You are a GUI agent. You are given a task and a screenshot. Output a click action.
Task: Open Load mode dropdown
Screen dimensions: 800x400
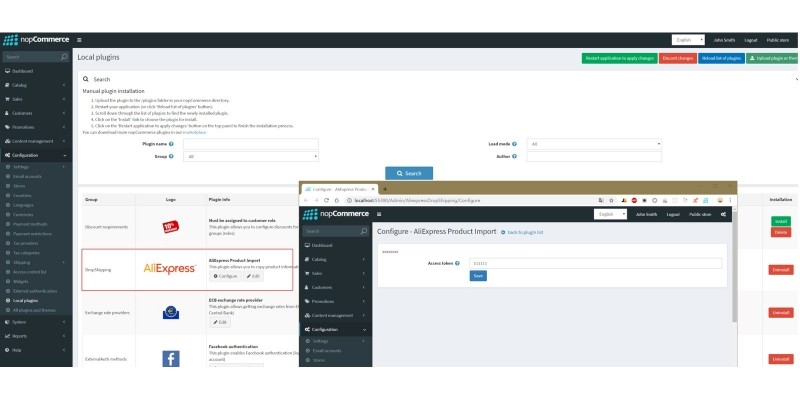point(594,144)
